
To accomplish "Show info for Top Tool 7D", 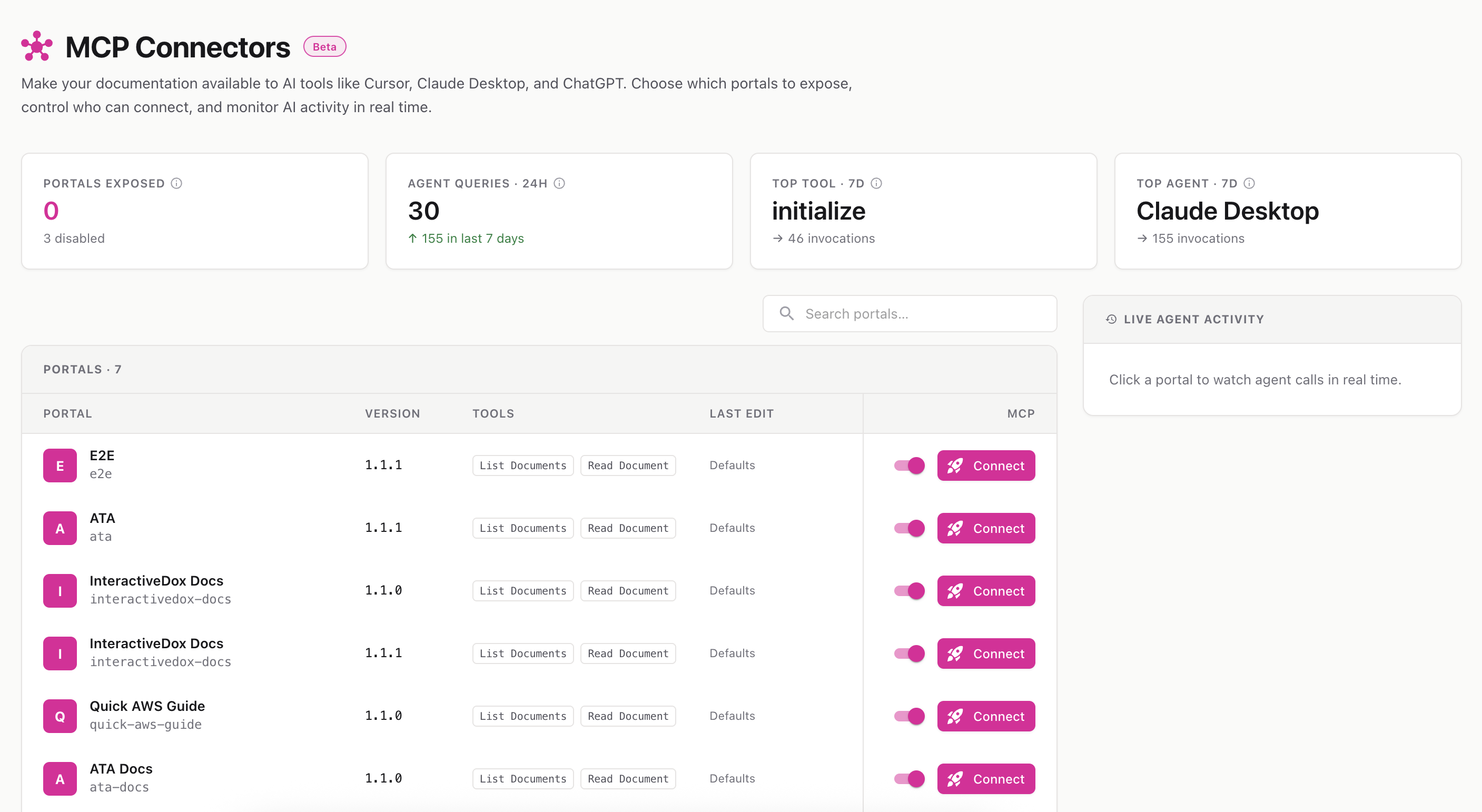I will click(x=876, y=183).
